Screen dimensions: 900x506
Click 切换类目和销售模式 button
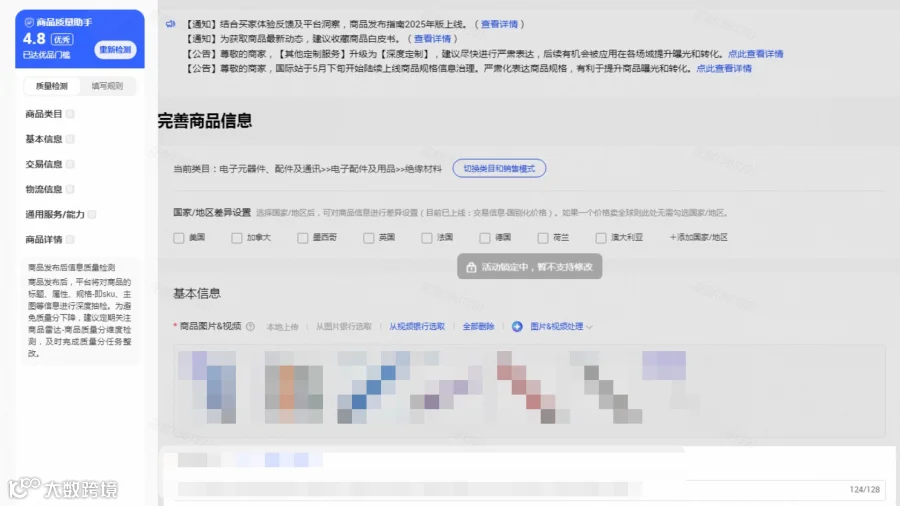(499, 169)
